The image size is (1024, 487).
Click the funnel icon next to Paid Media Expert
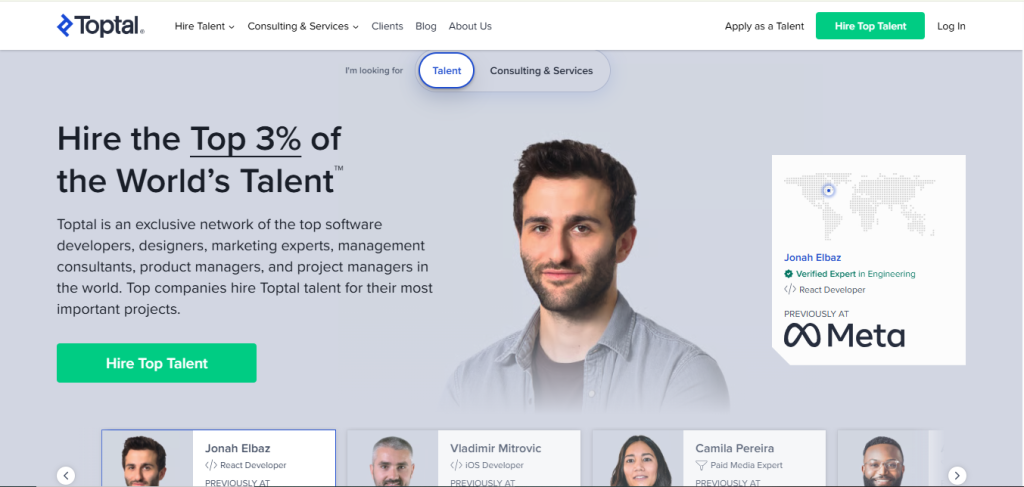click(701, 465)
